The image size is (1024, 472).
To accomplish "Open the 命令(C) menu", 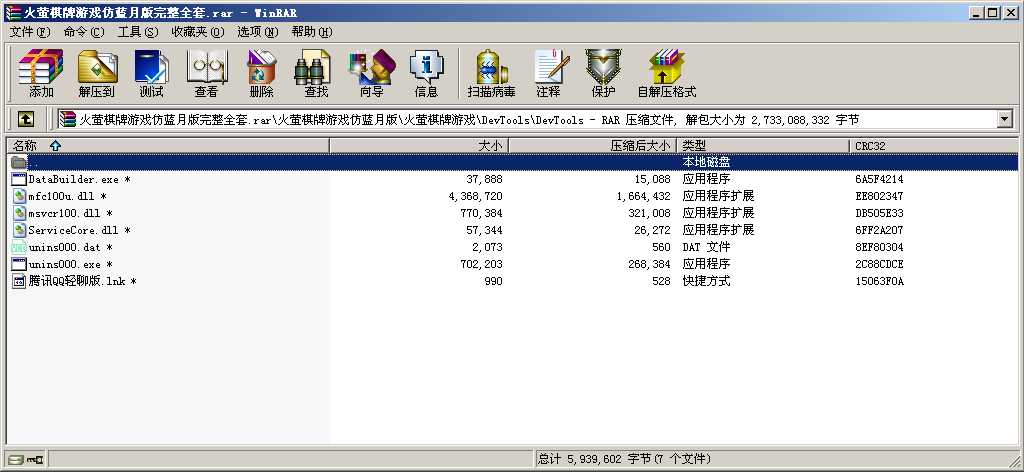I will point(84,31).
